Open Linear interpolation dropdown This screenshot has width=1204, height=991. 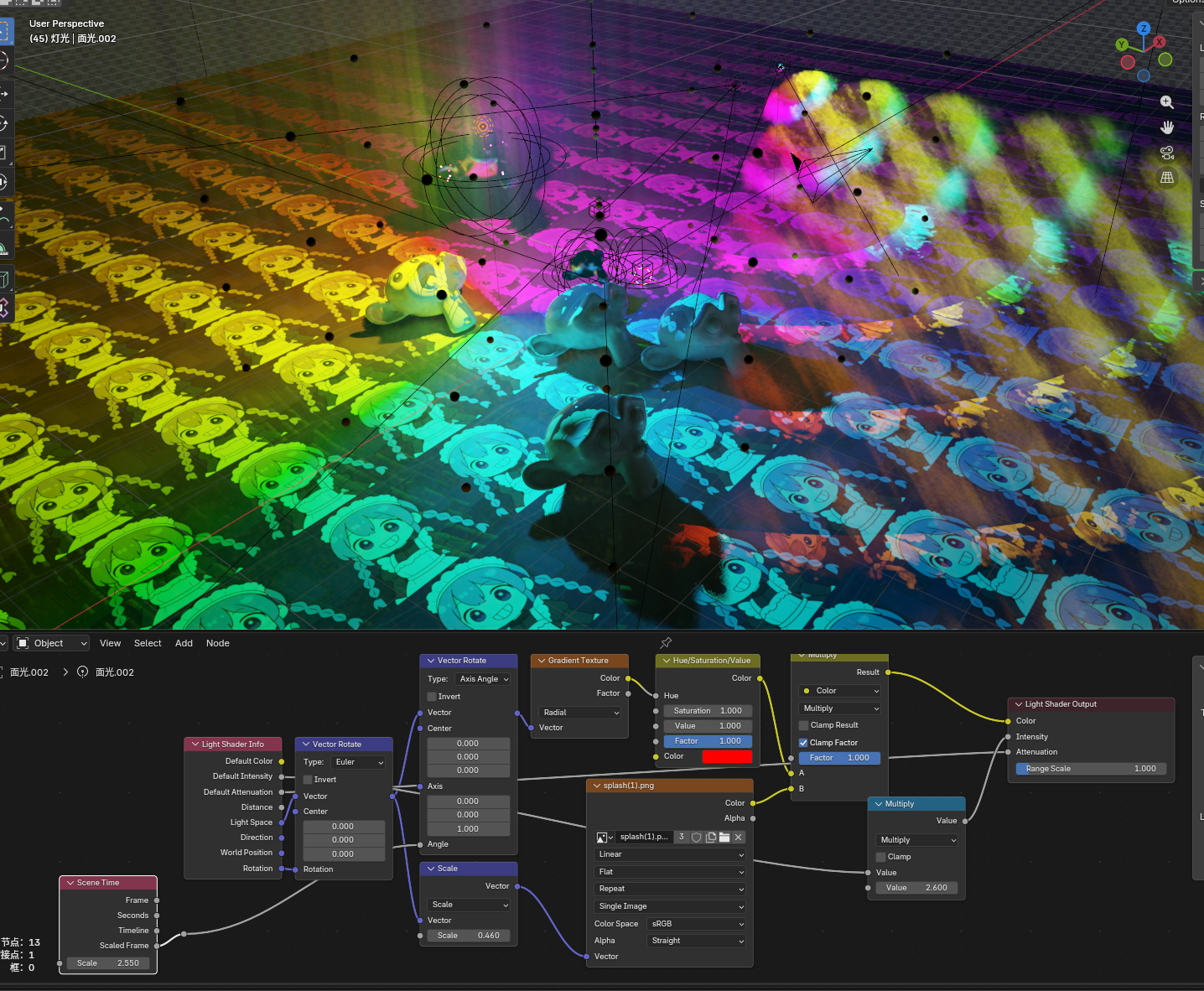click(670, 854)
